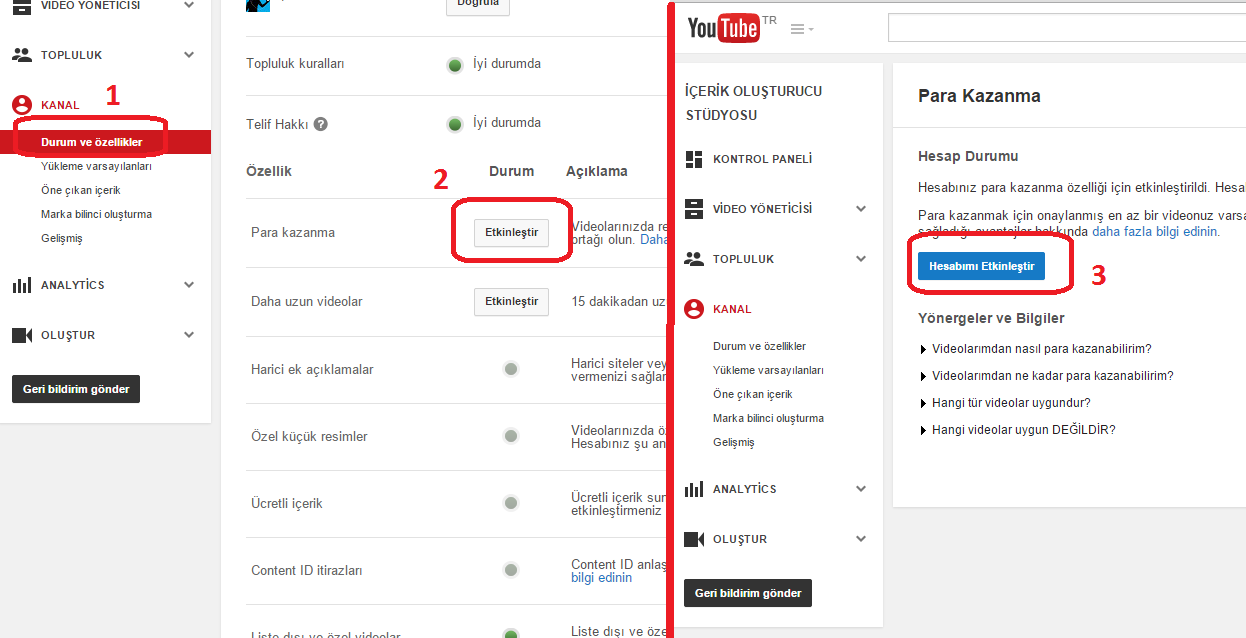This screenshot has height=638, width=1246.
Task: Expand 'Videolarımdan nasıl para kazanabilirim?' question
Action: (1035, 349)
